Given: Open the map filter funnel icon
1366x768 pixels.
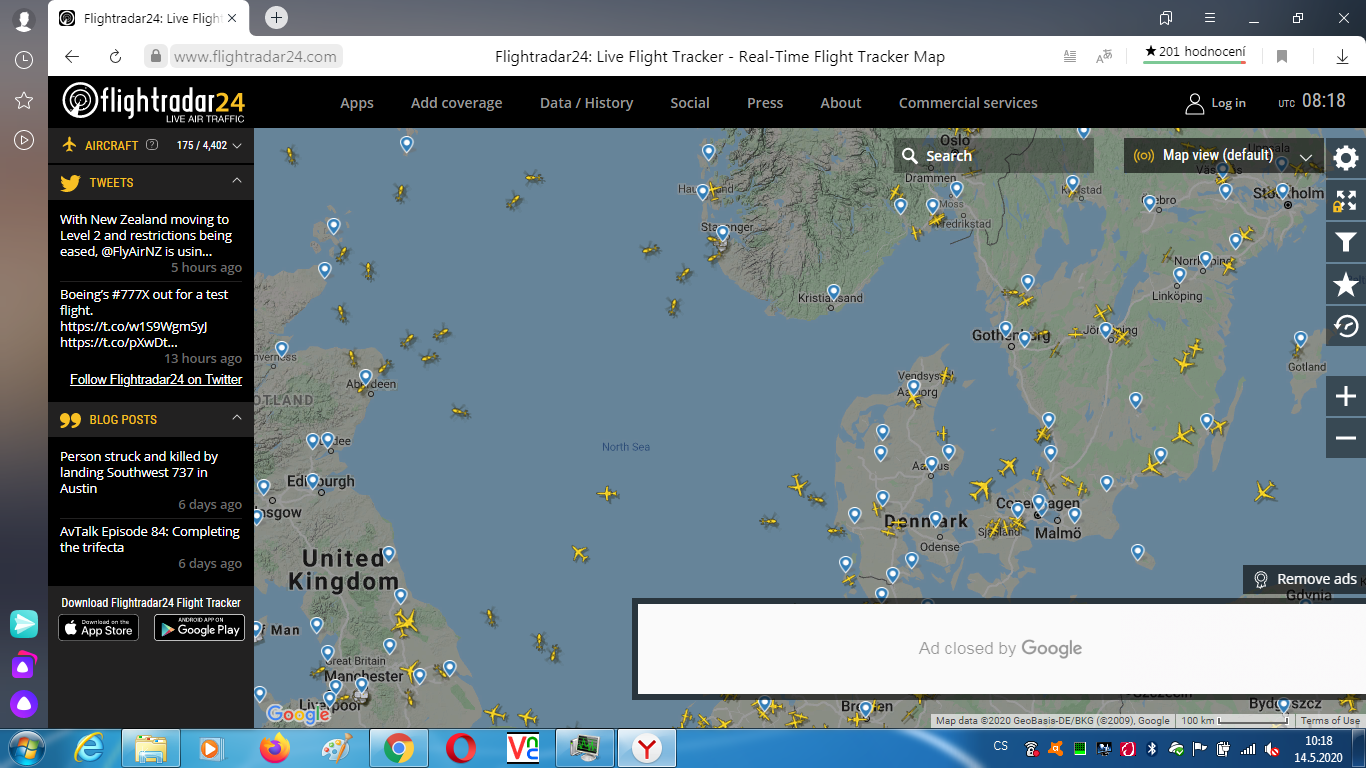Looking at the screenshot, I should (x=1346, y=242).
